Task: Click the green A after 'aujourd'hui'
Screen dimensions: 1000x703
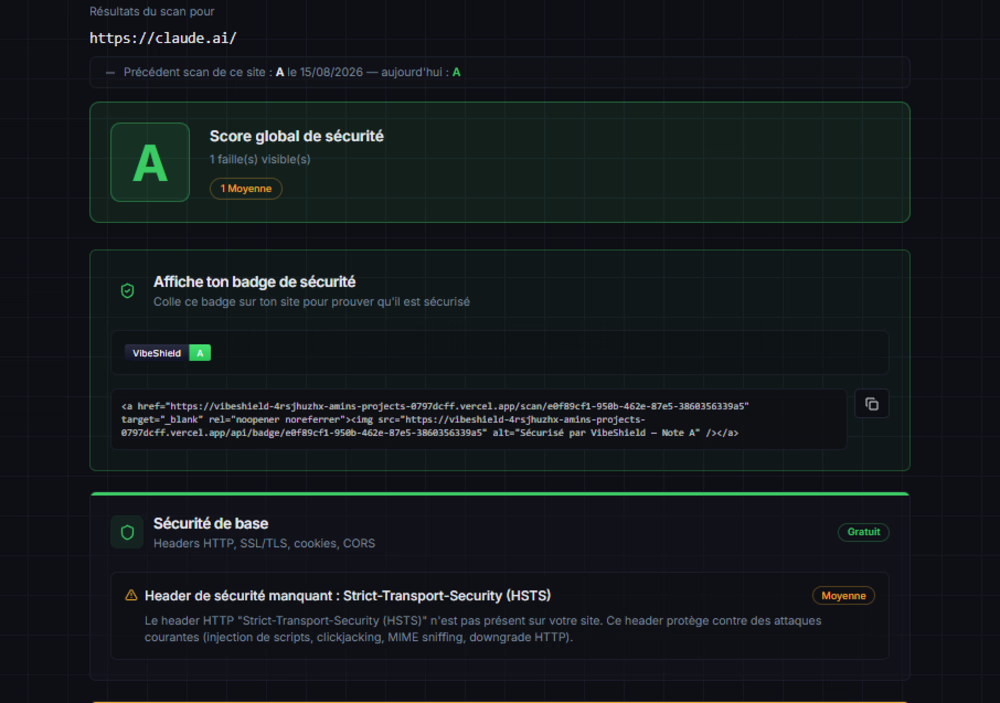Action: point(457,72)
